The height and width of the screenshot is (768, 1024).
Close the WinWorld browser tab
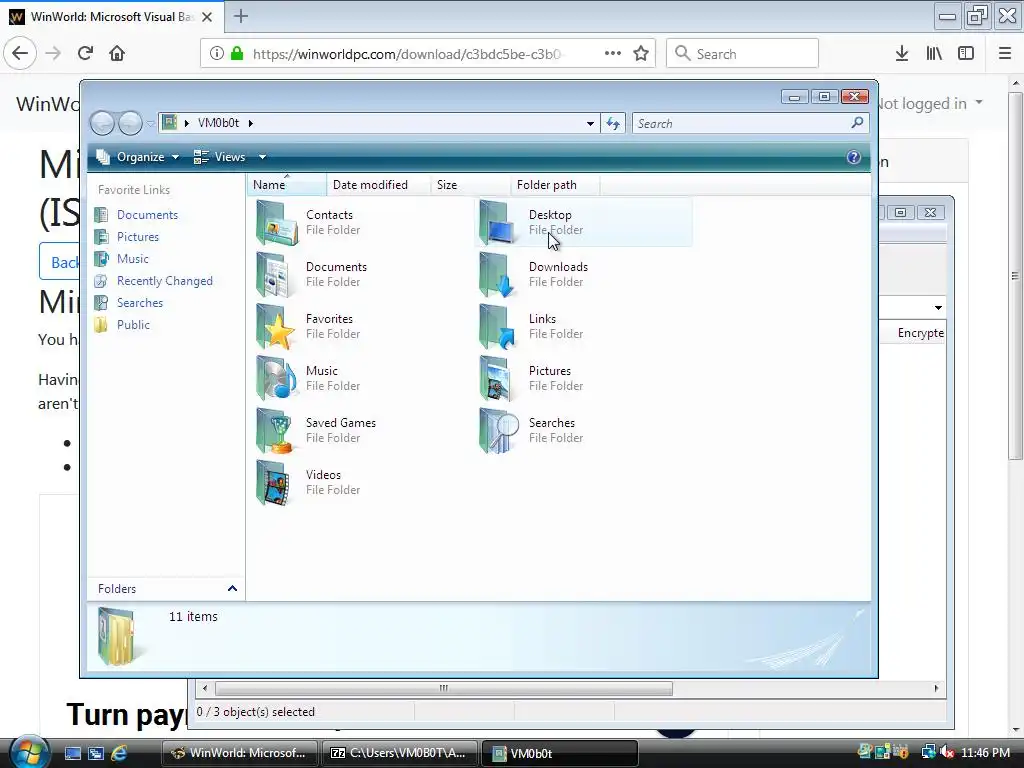(x=207, y=17)
